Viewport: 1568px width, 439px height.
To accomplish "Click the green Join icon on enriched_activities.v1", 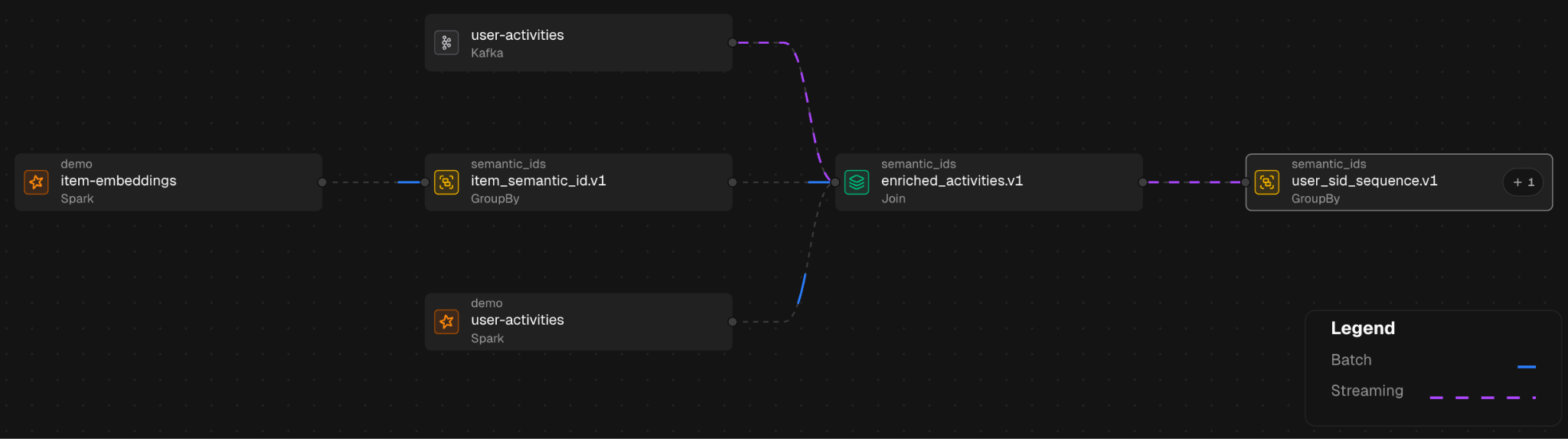I will [x=857, y=182].
